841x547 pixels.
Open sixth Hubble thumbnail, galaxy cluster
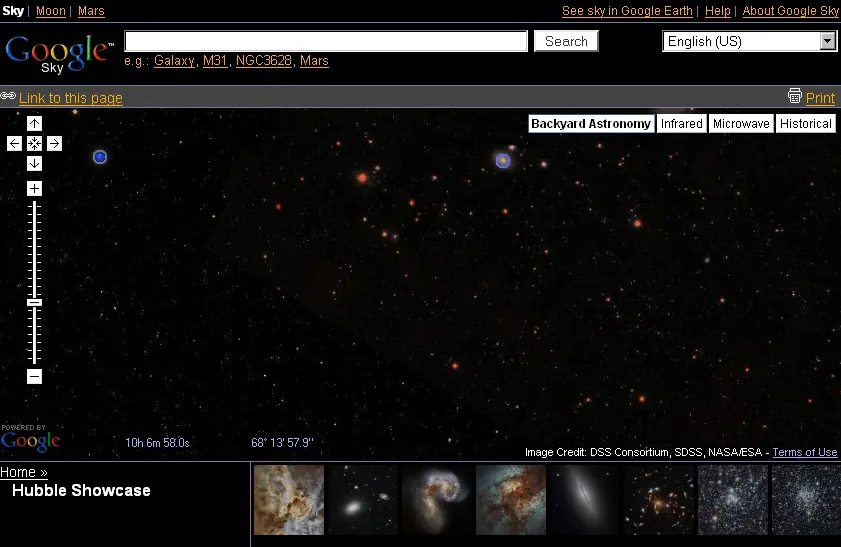click(x=659, y=500)
